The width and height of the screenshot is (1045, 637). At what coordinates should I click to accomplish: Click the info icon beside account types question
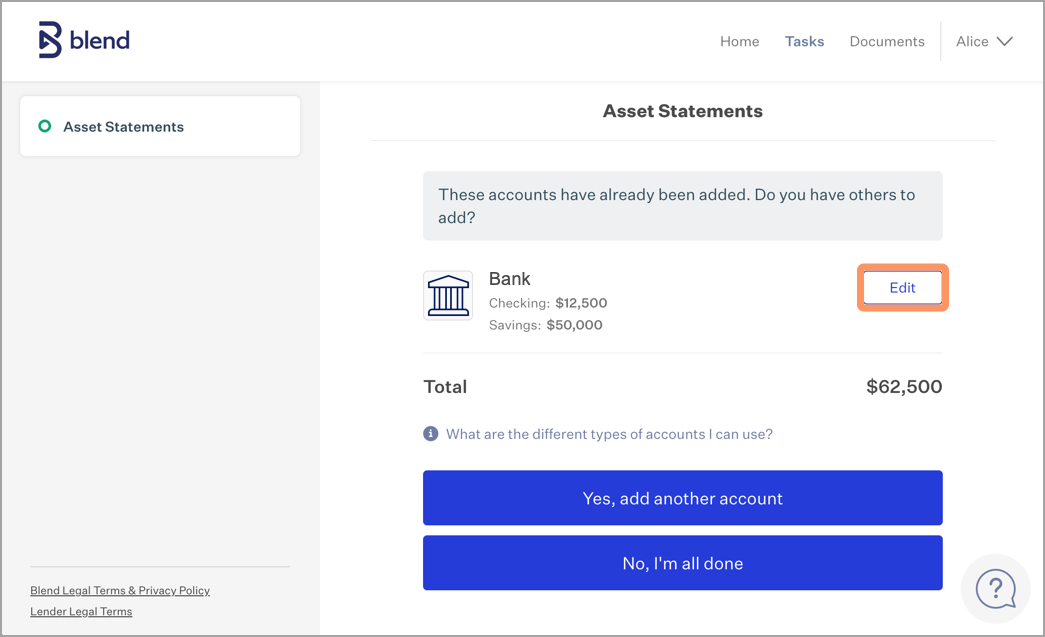[431, 434]
